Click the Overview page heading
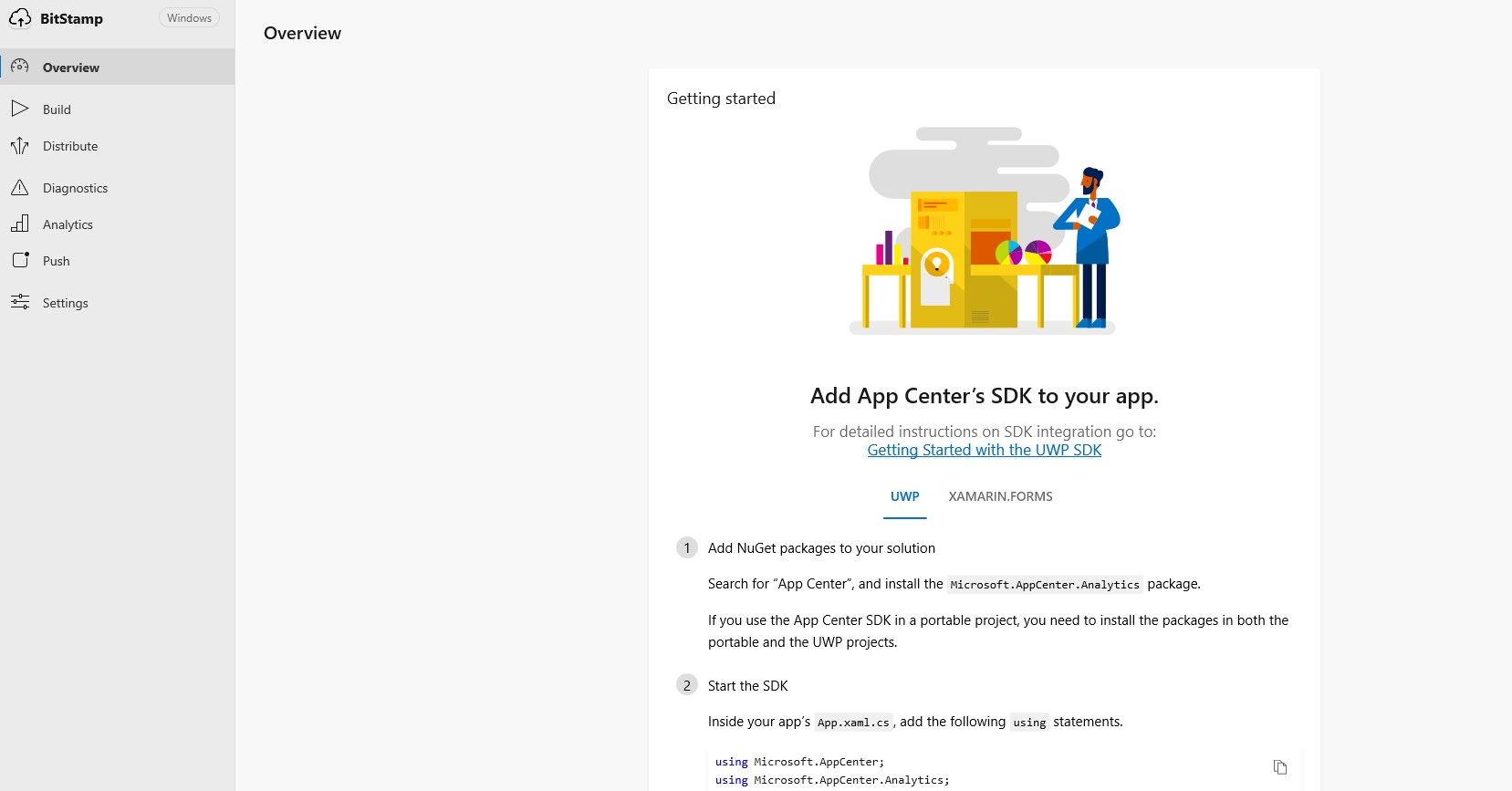 coord(302,33)
